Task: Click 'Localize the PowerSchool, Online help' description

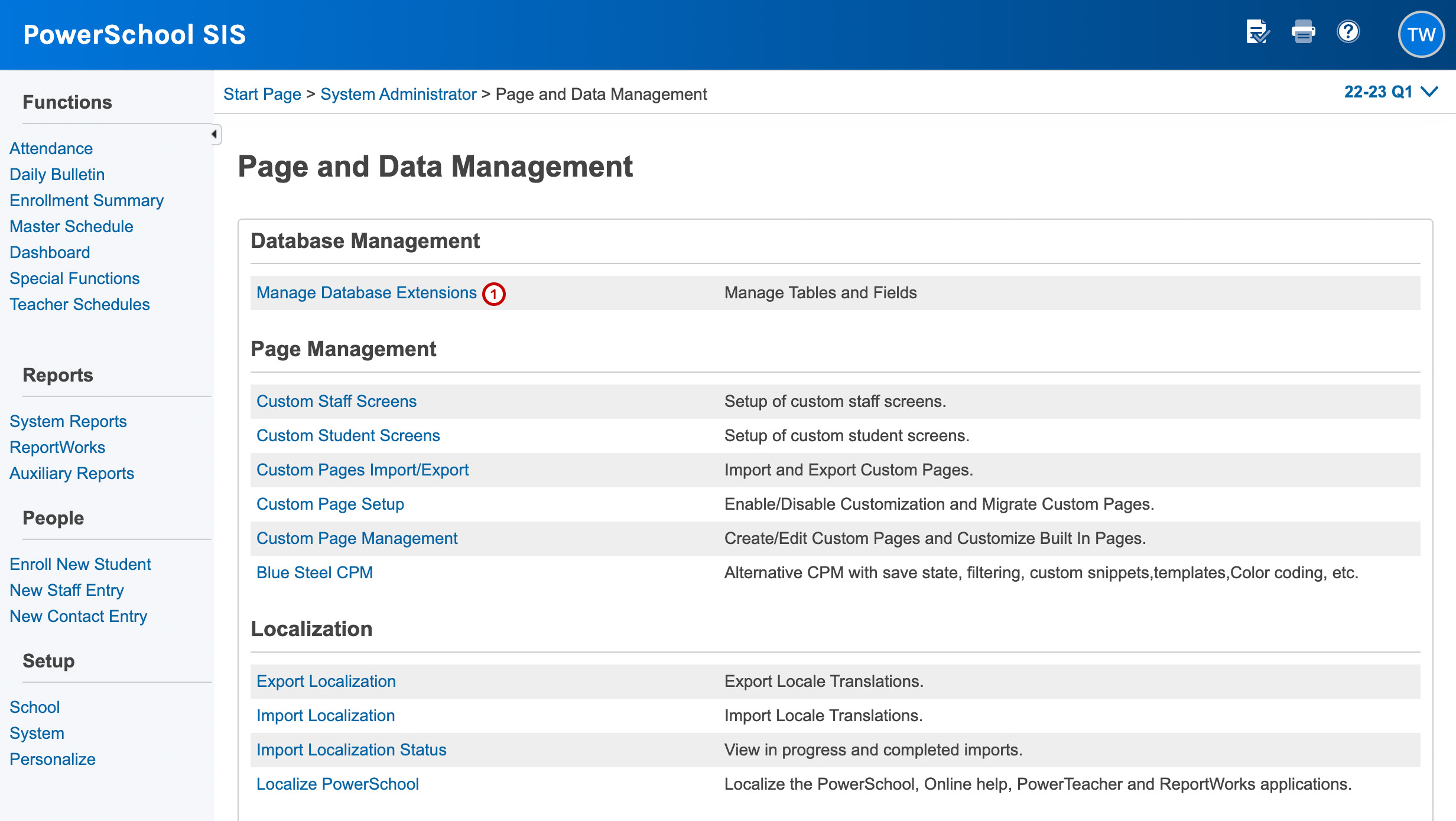Action: [1038, 784]
